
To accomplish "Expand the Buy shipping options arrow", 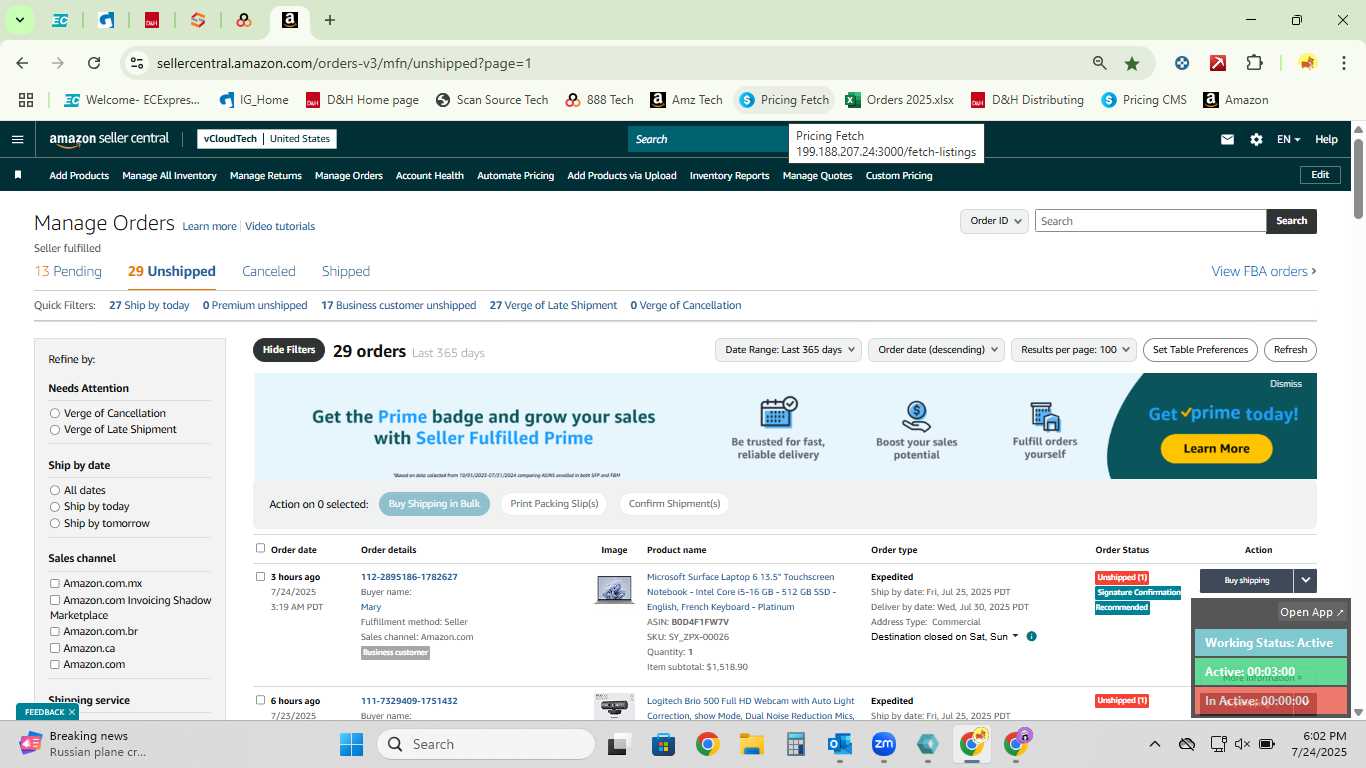I will [1305, 580].
